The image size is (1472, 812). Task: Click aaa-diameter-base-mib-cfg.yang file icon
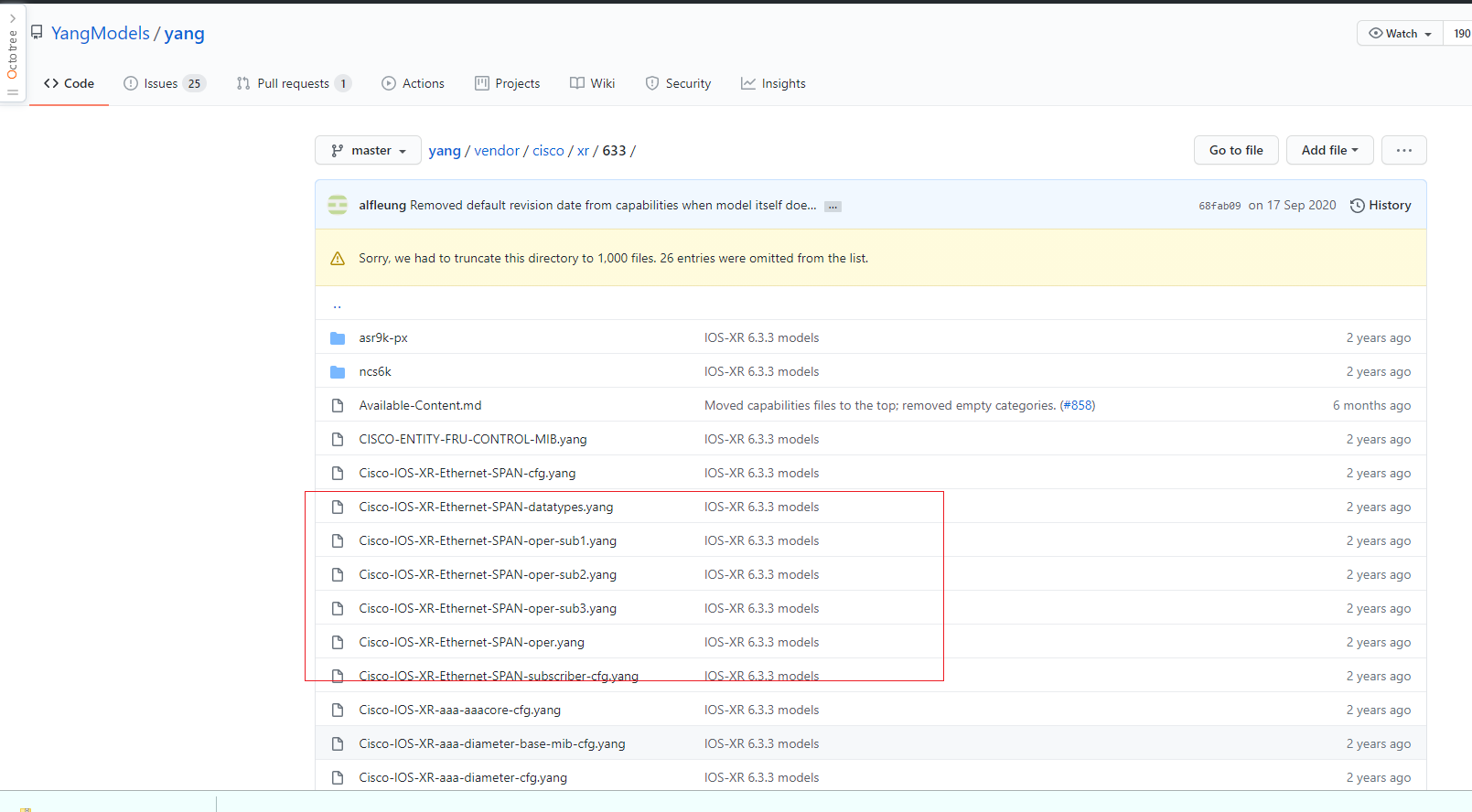click(338, 744)
